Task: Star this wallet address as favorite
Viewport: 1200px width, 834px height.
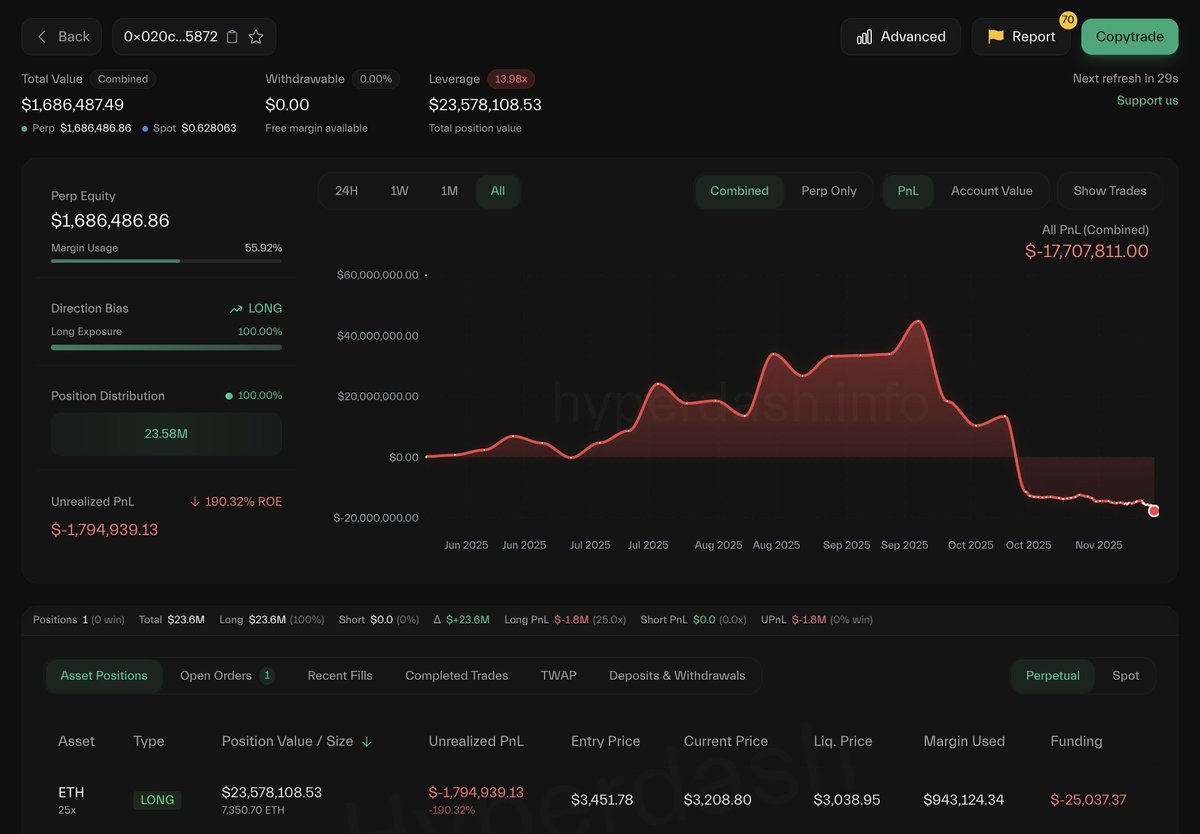Action: pyautogui.click(x=256, y=37)
